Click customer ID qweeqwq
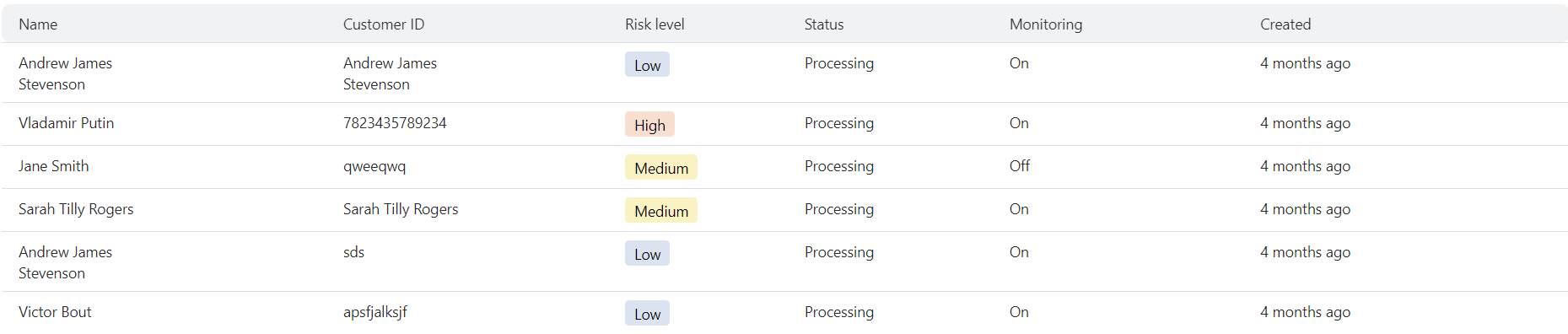 point(374,166)
